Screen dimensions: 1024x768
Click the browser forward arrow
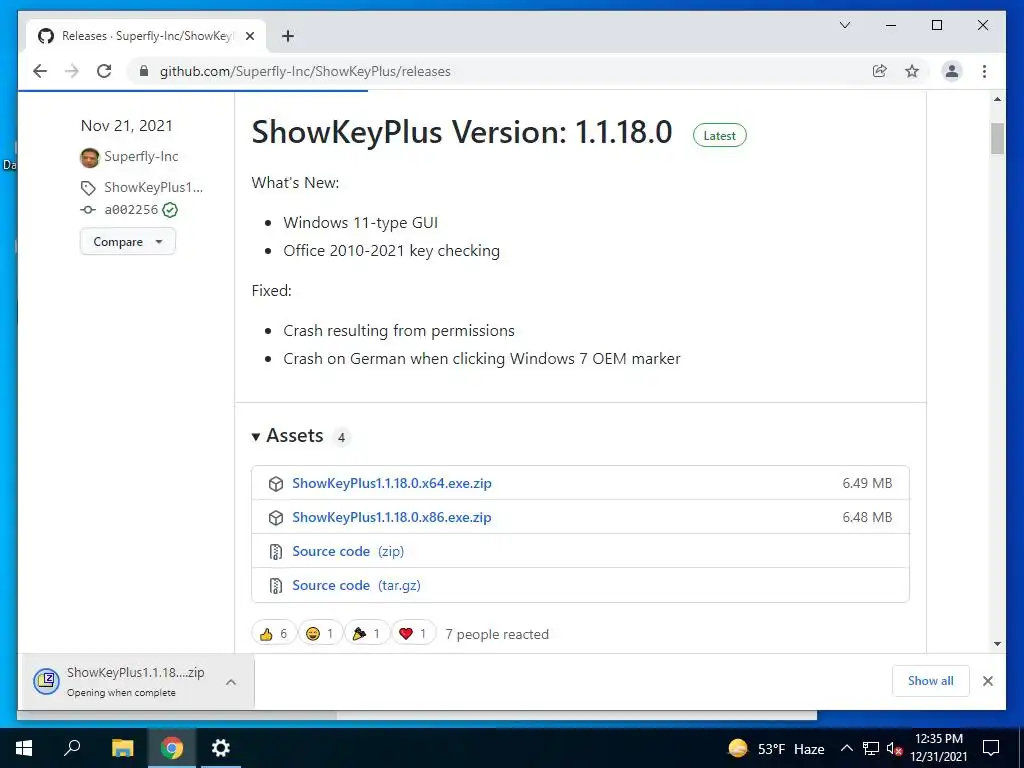72,71
